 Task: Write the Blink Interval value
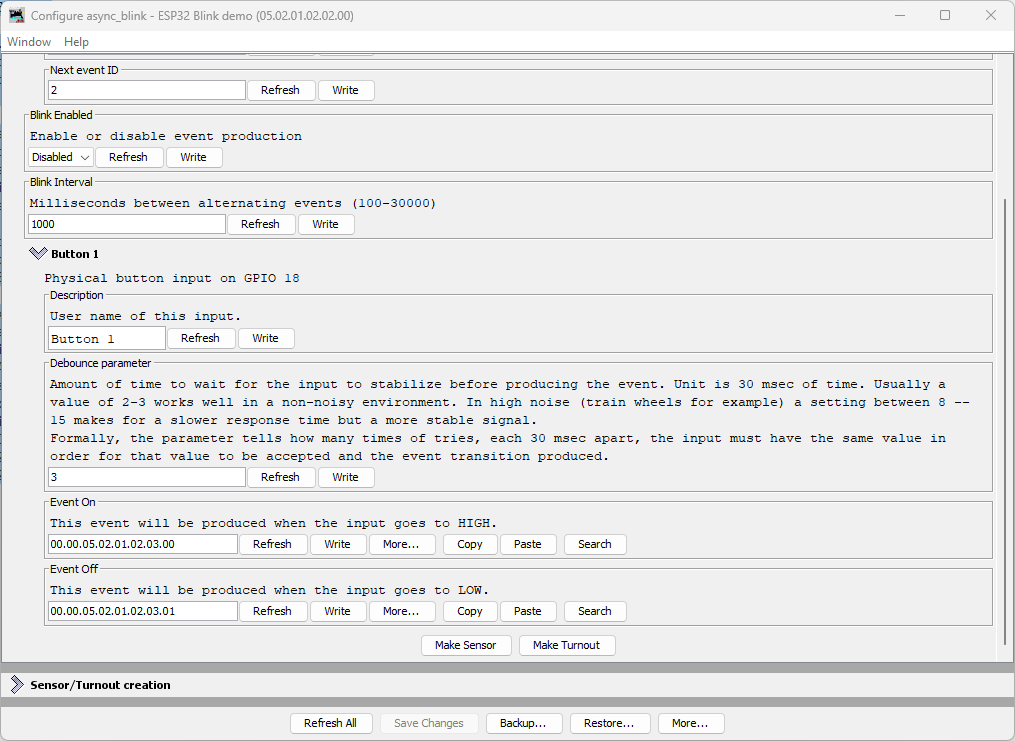coord(325,223)
